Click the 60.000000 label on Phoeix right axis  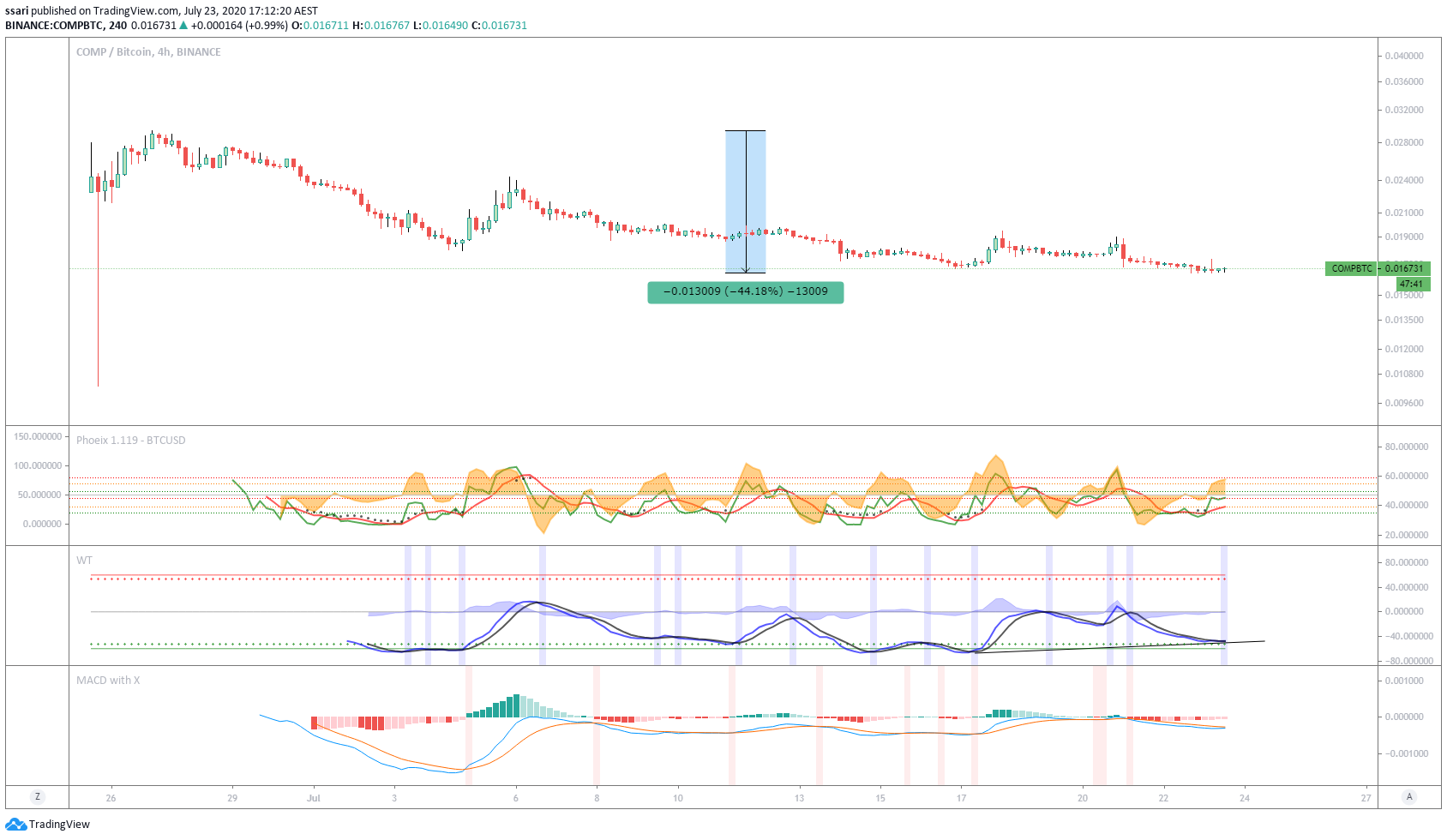pyautogui.click(x=1407, y=477)
